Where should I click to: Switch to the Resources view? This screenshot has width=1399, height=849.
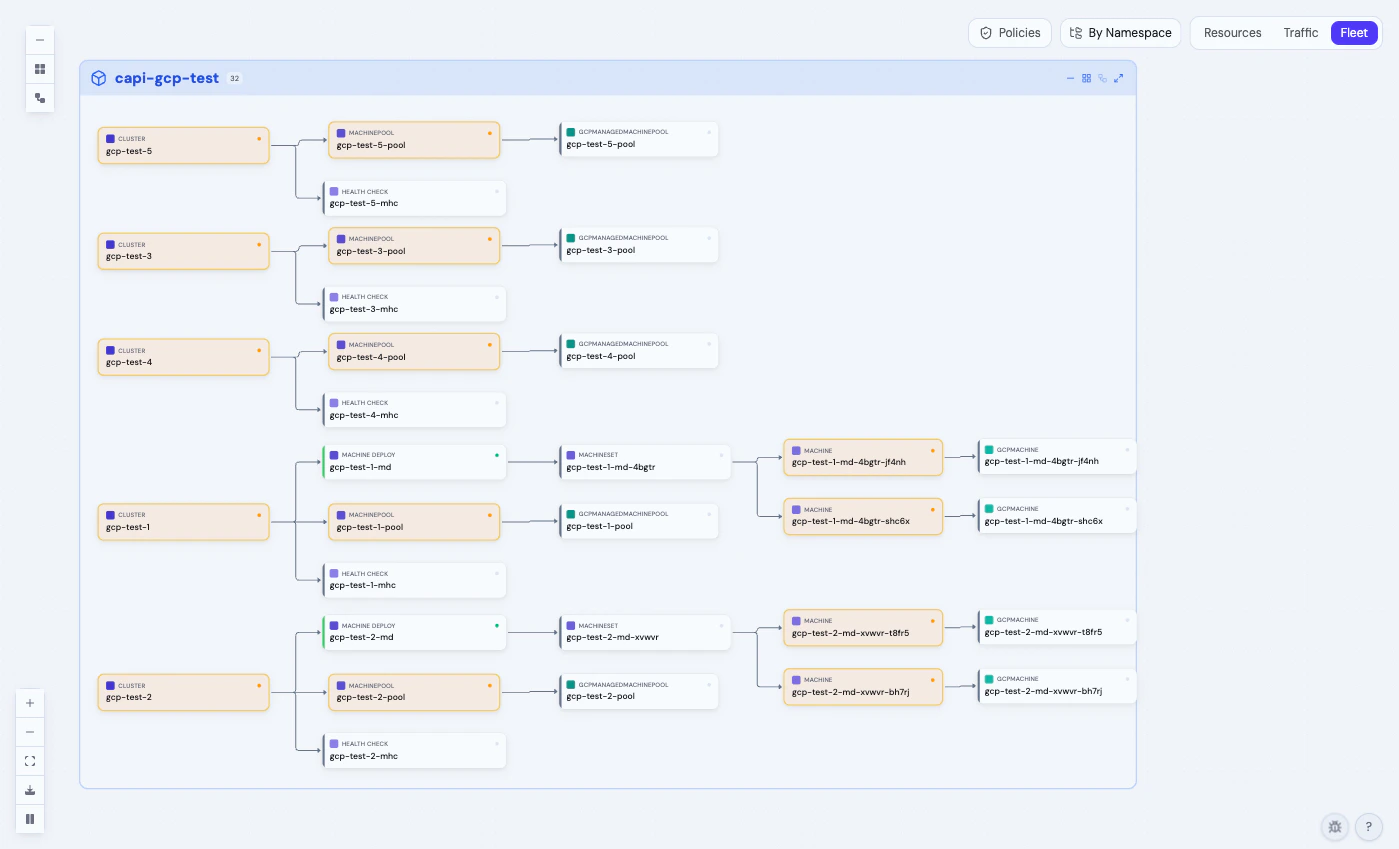pyautogui.click(x=1233, y=33)
